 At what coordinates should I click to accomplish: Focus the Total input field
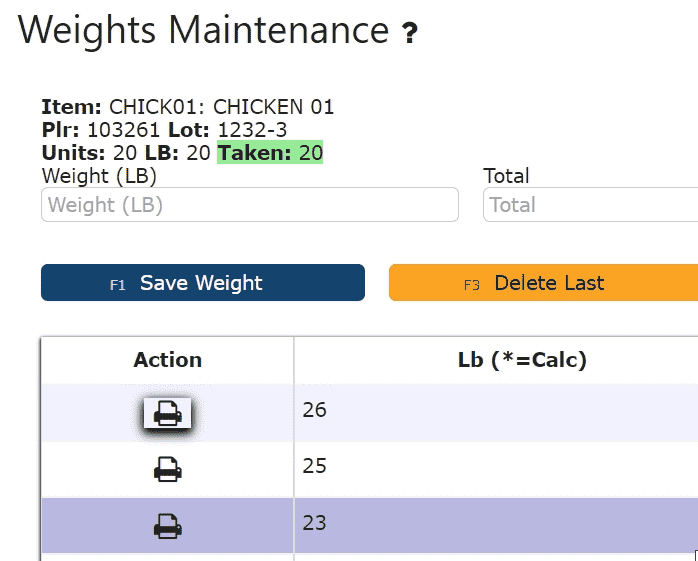coord(591,204)
